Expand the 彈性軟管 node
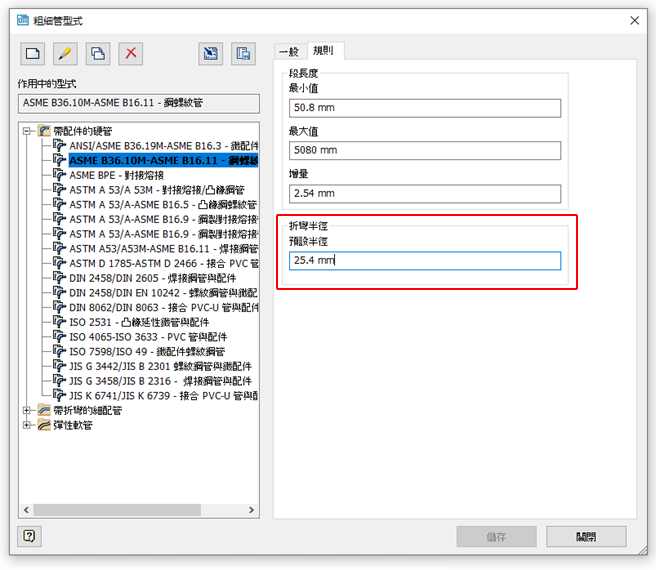656x570 pixels. point(27,425)
